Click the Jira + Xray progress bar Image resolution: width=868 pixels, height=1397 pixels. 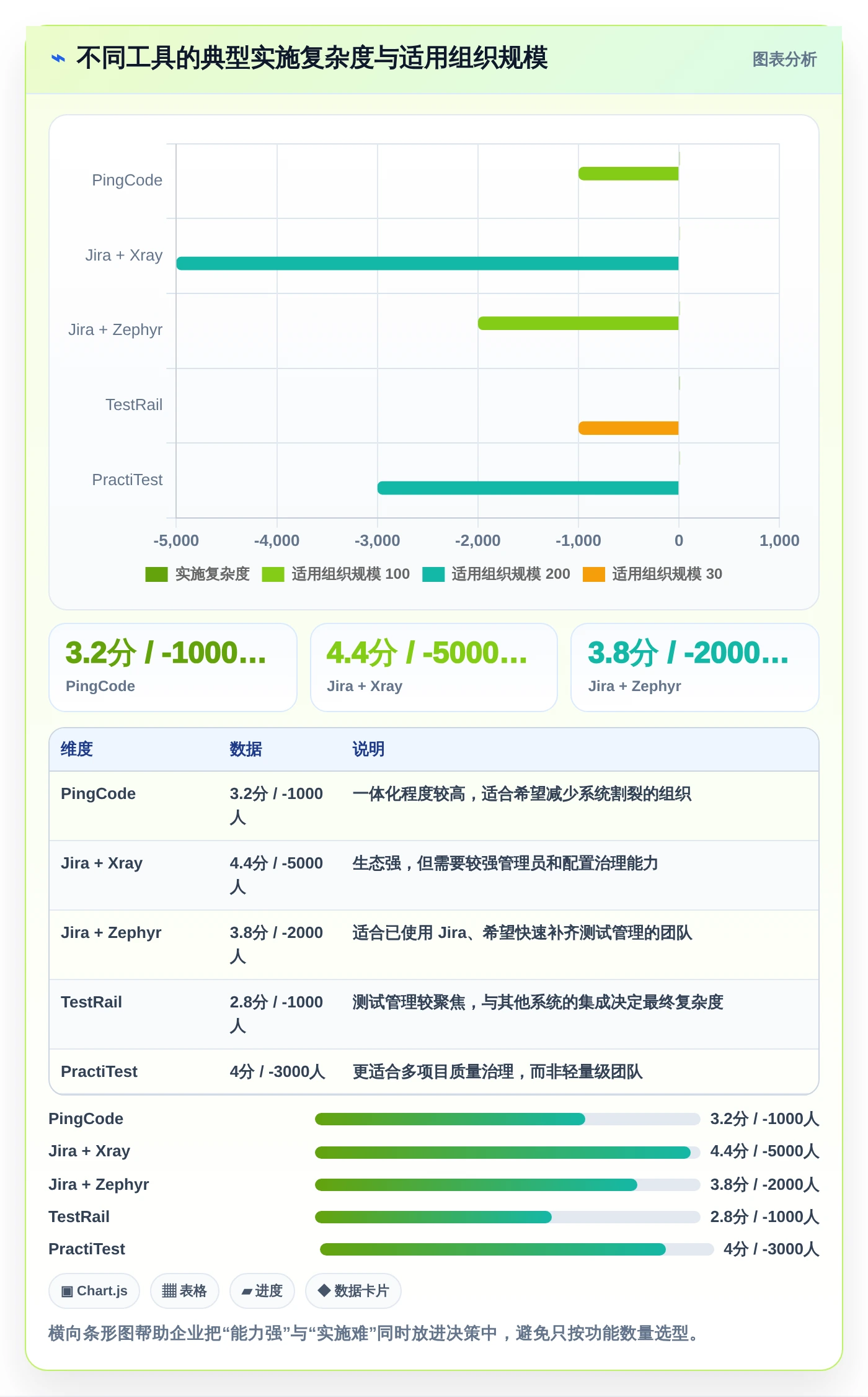pyautogui.click(x=507, y=1153)
